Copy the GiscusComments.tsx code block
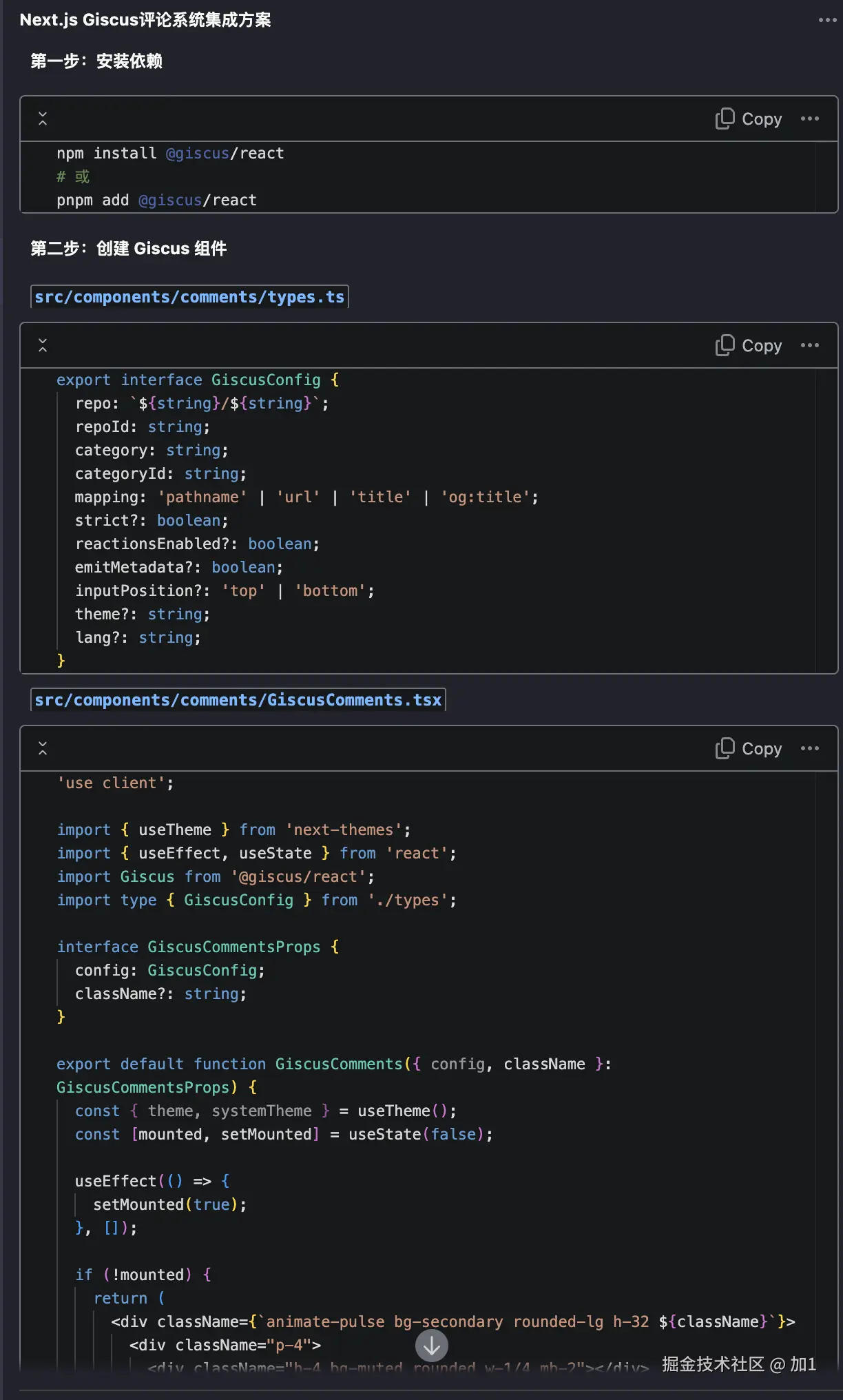This screenshot has height=1400, width=843. click(x=749, y=749)
